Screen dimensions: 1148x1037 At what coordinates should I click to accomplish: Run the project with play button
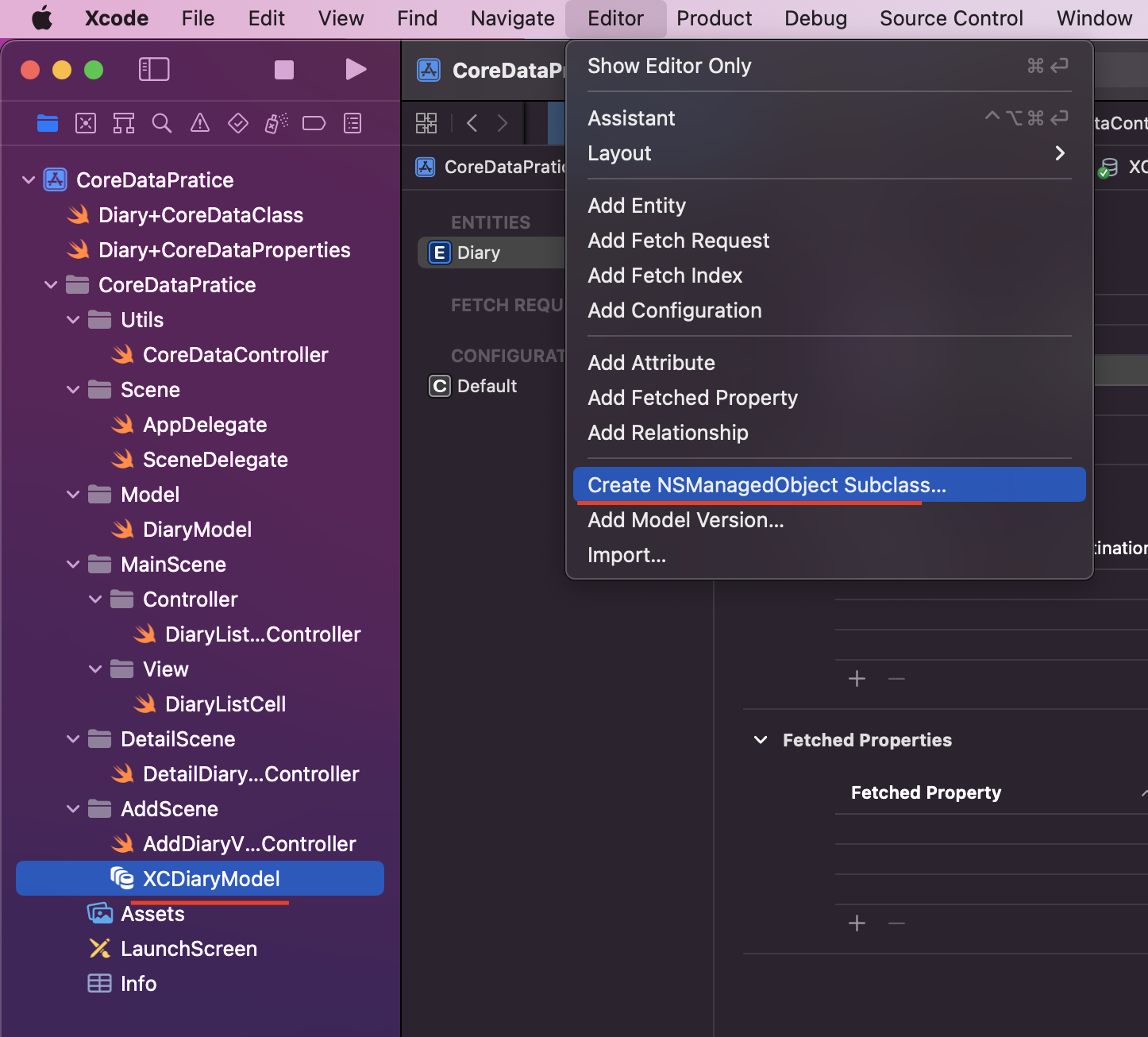(356, 70)
